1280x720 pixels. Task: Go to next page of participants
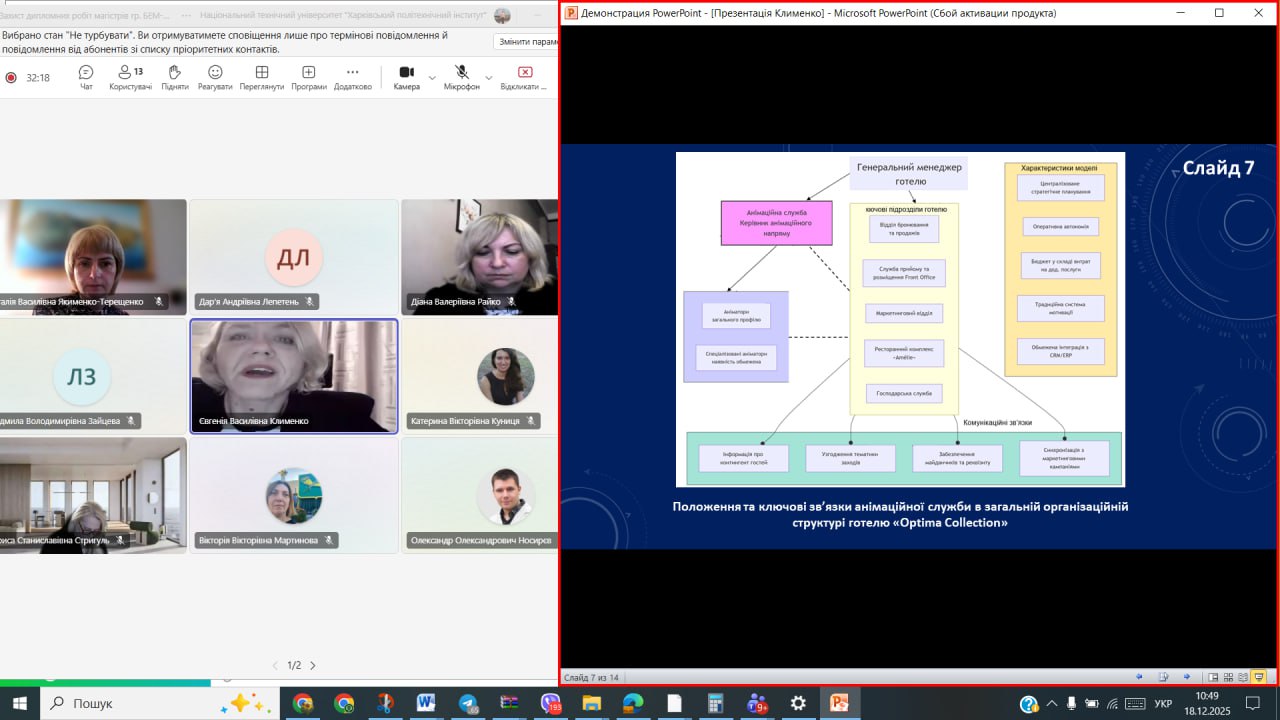tap(313, 665)
